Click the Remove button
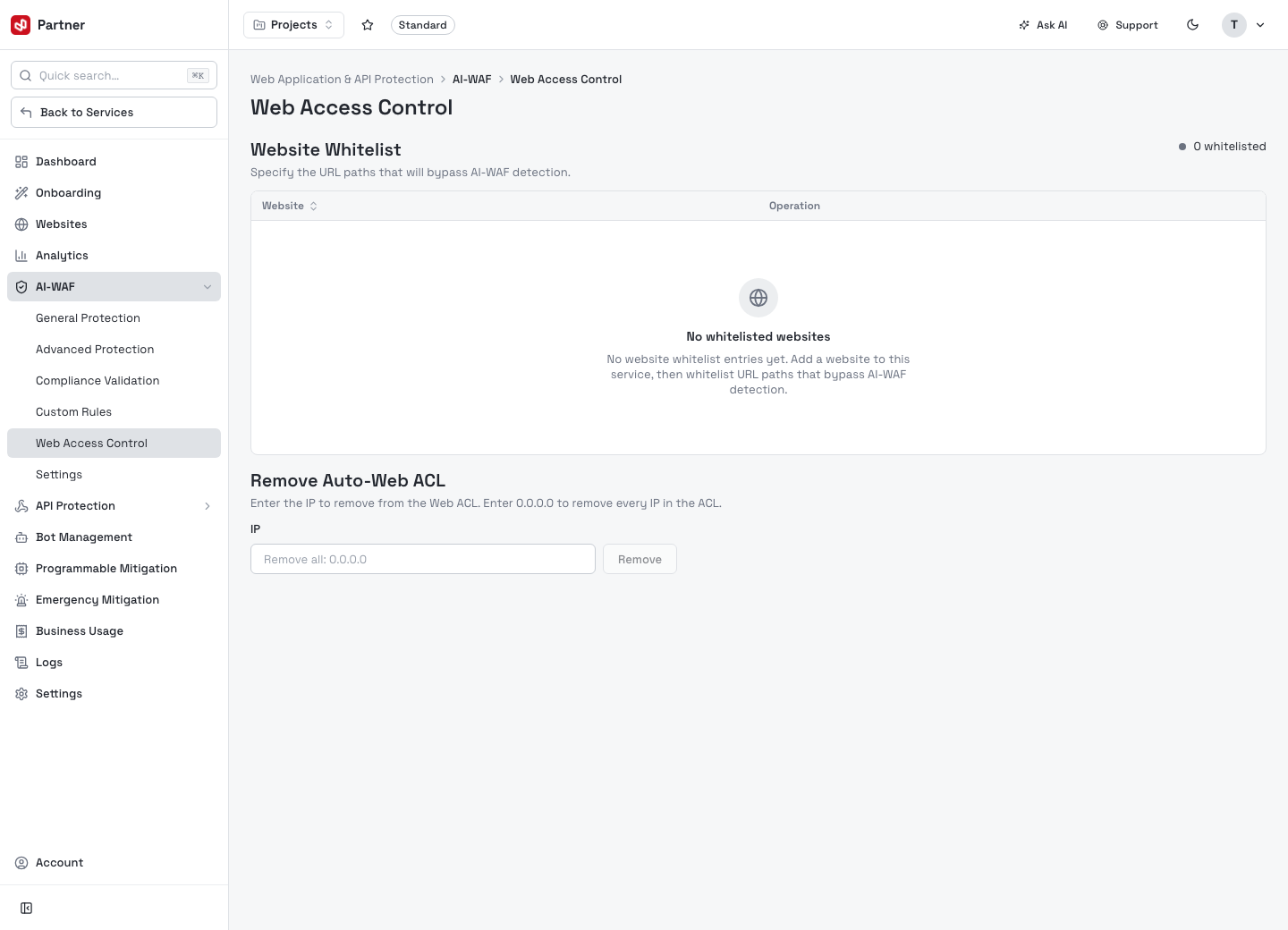Screen dimensions: 1288x930 [x=640, y=560]
